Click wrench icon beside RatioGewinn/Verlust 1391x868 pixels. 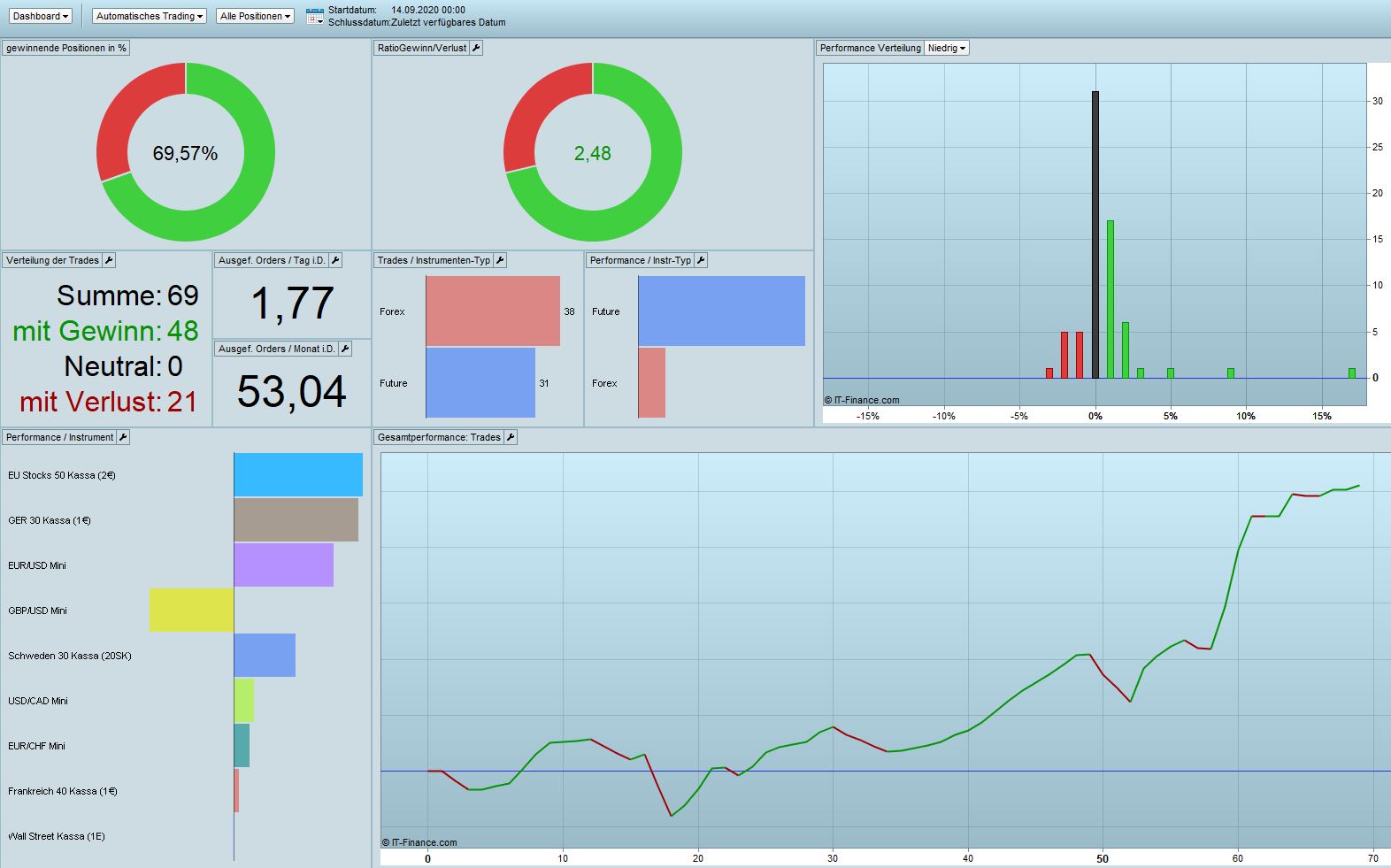coord(476,48)
